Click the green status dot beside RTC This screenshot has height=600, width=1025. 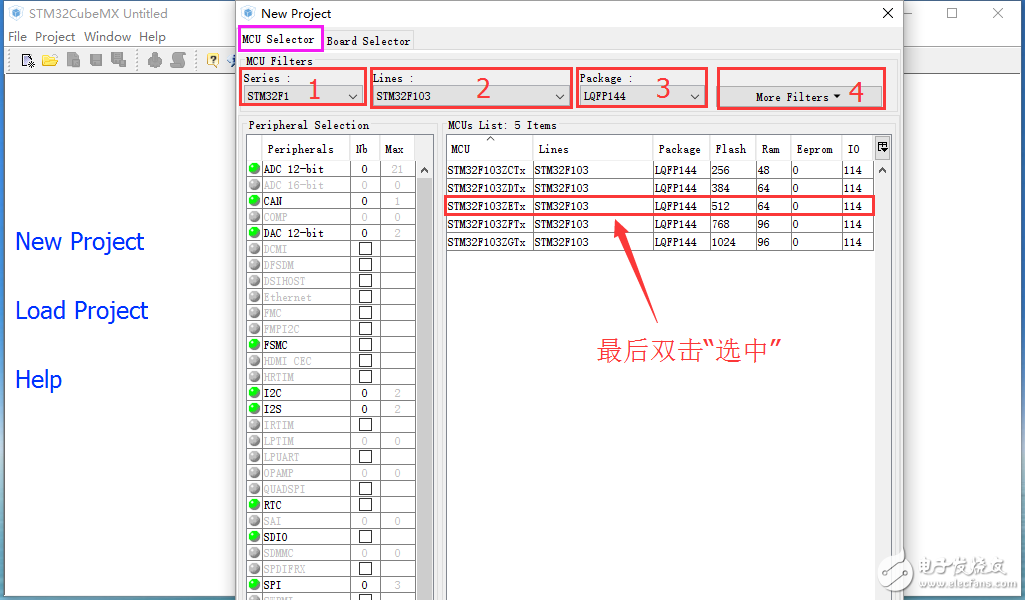pos(254,505)
